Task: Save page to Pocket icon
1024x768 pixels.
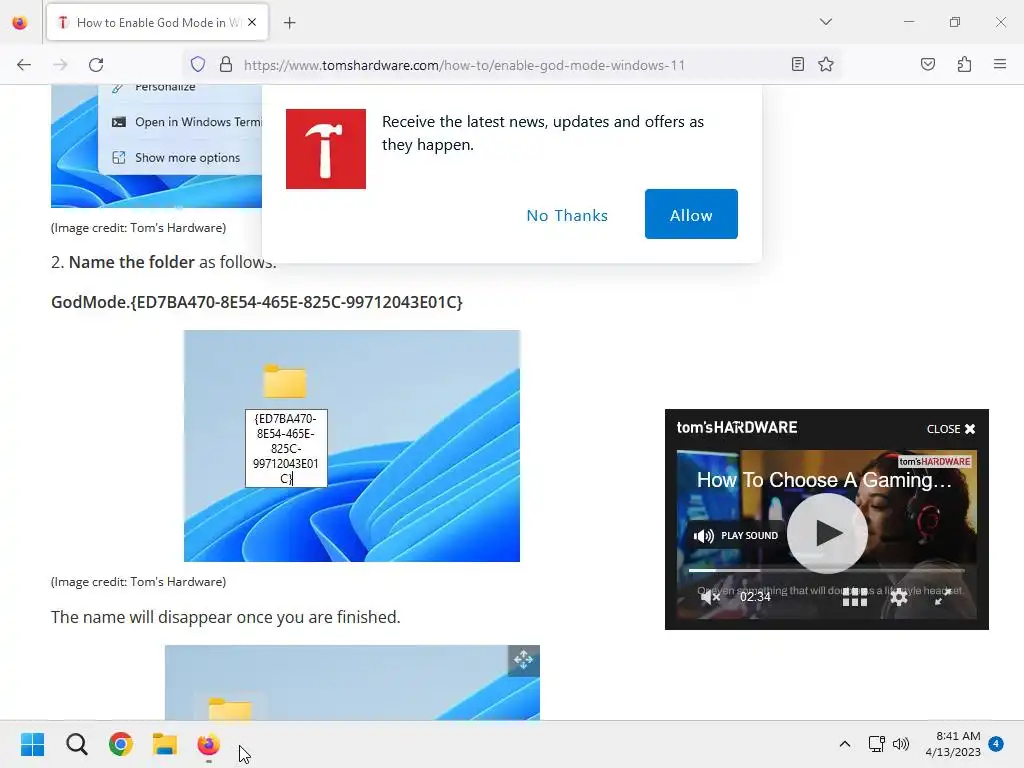Action: pos(928,64)
